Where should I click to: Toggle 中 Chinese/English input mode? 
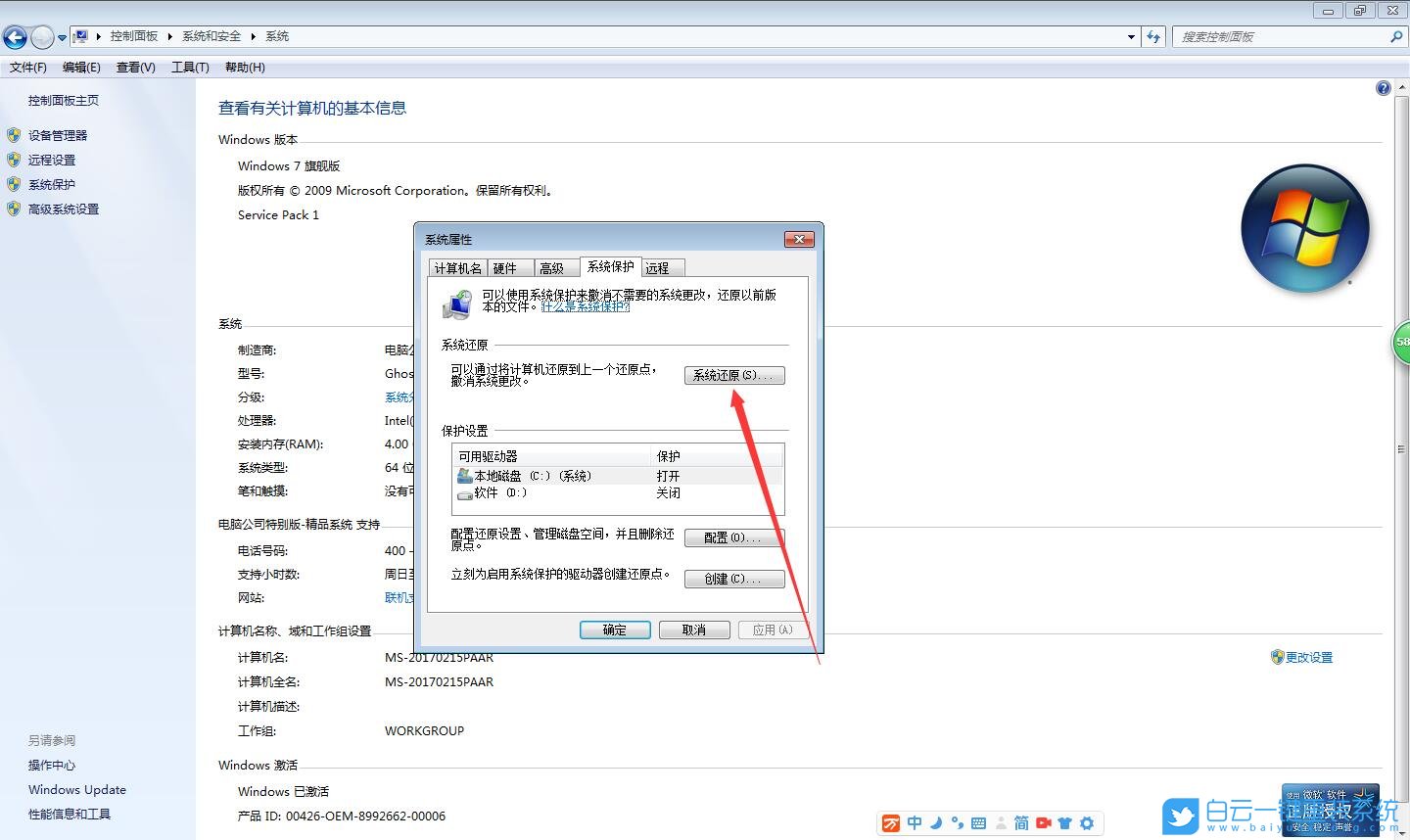[915, 823]
